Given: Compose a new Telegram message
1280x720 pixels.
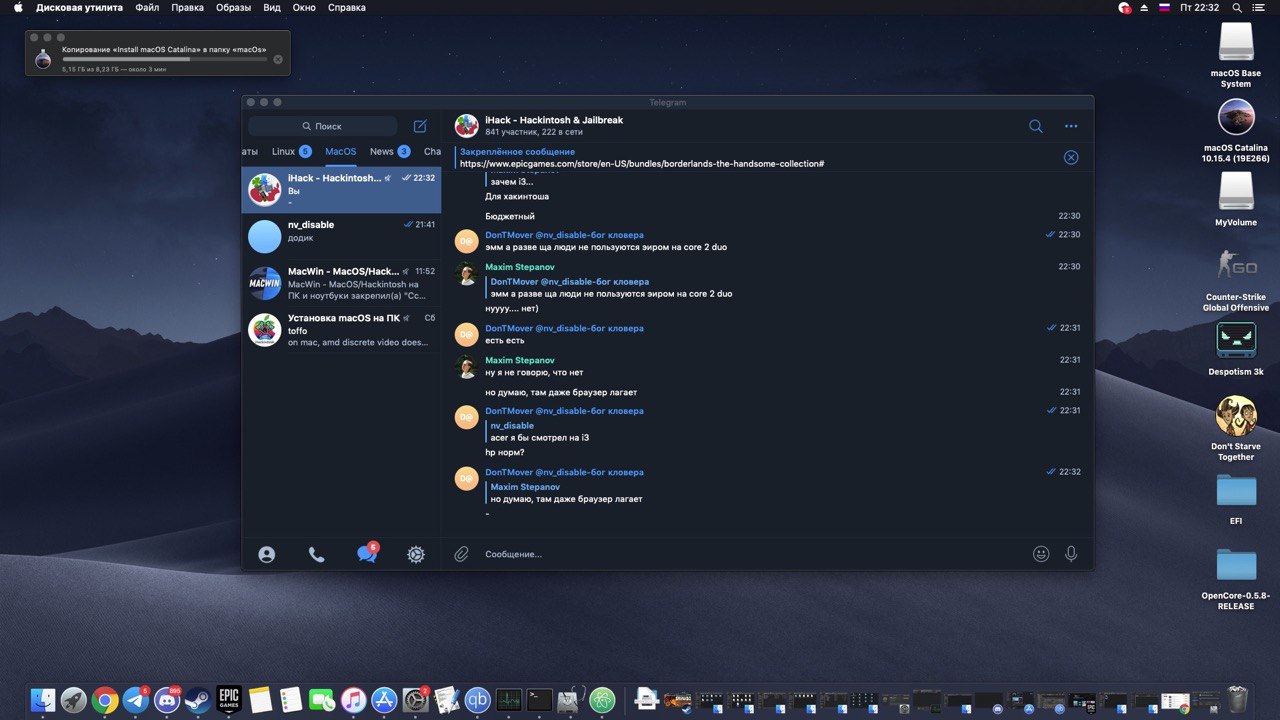Looking at the screenshot, I should (420, 126).
